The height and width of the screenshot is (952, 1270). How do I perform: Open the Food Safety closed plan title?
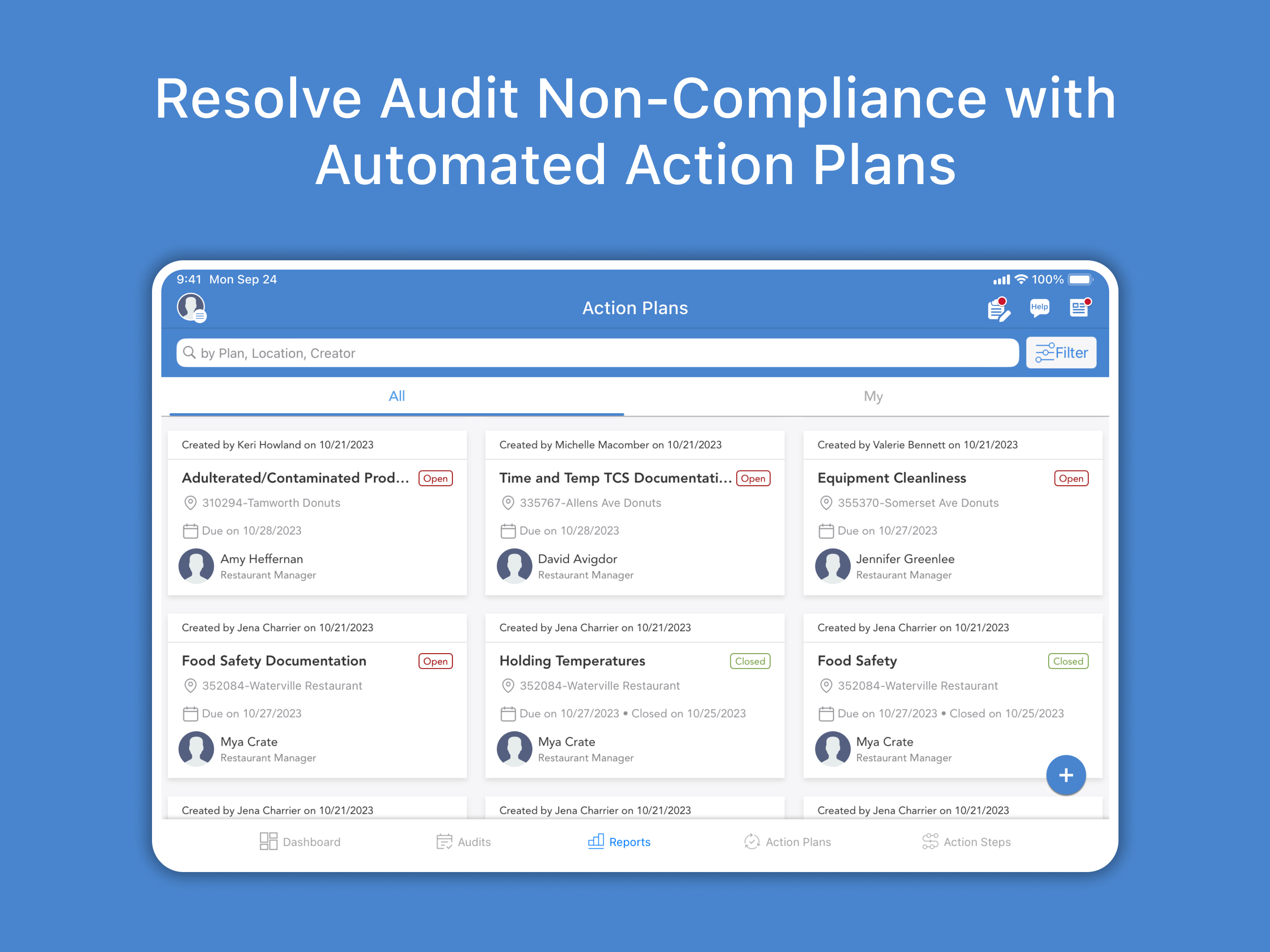click(857, 661)
